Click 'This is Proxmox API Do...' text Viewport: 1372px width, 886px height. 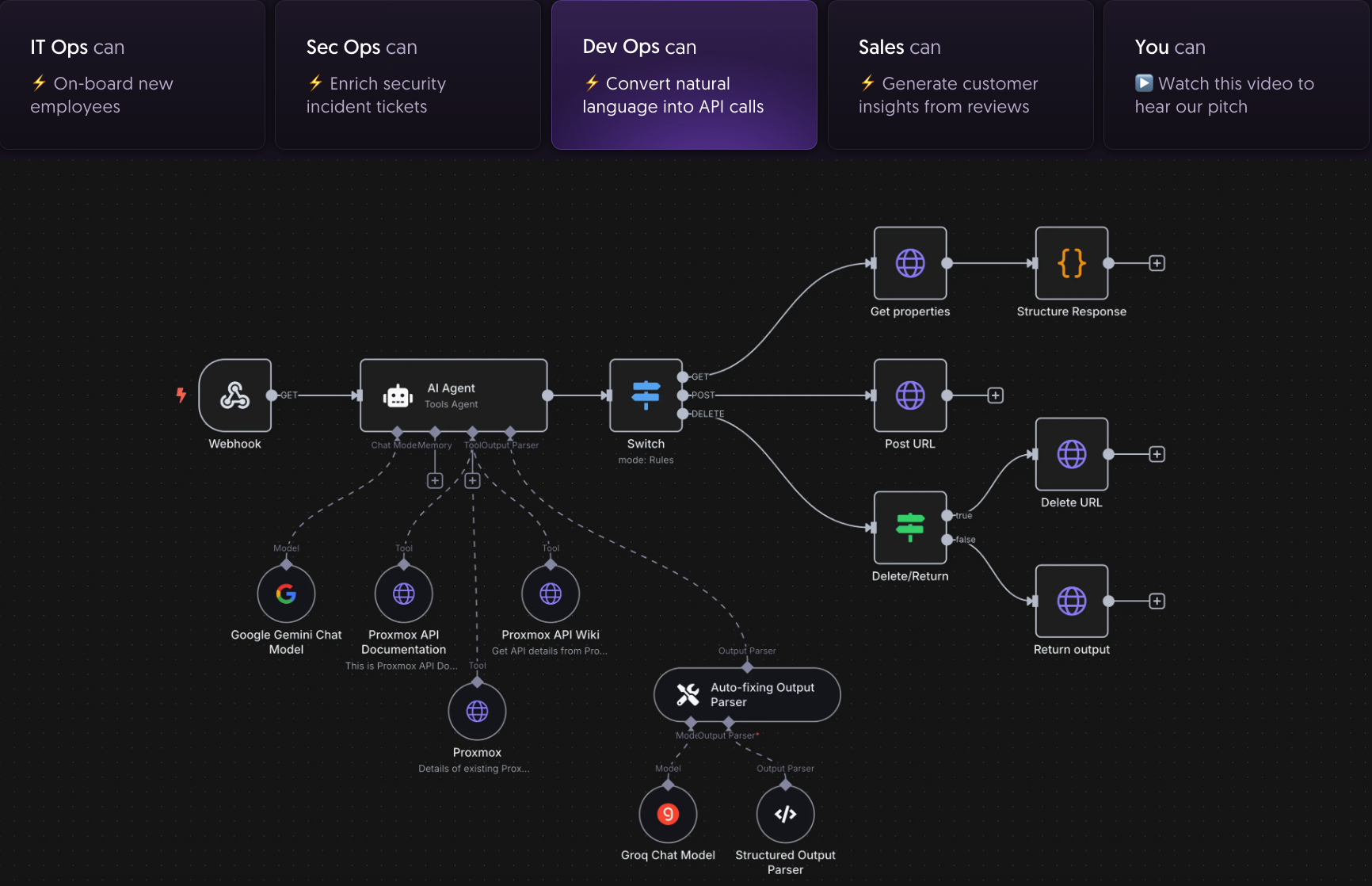pos(402,666)
